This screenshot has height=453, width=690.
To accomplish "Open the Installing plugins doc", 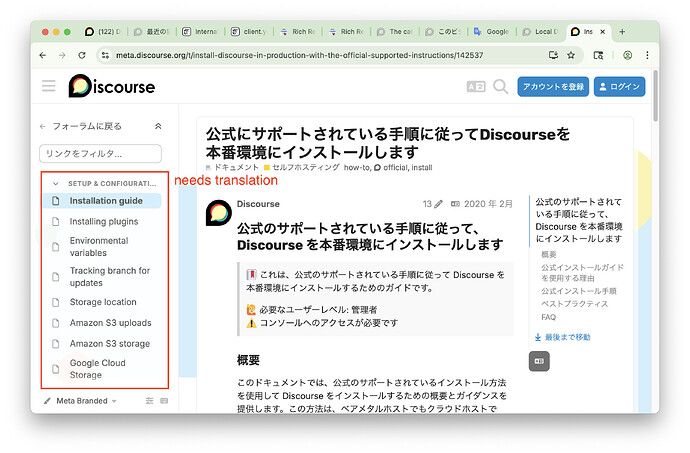I will point(102,221).
